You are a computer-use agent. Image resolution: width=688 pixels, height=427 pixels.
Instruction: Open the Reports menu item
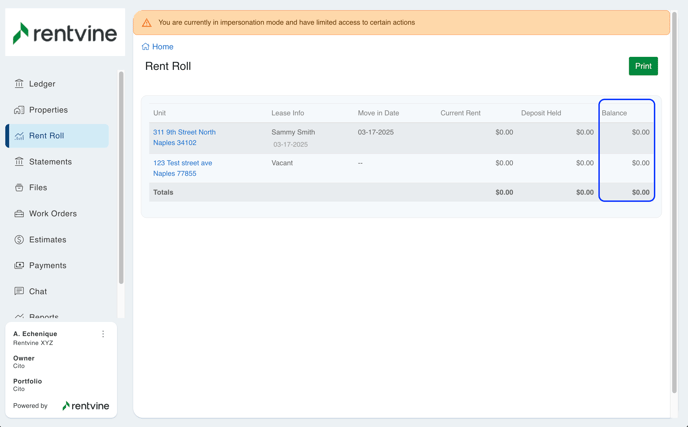coord(44,316)
